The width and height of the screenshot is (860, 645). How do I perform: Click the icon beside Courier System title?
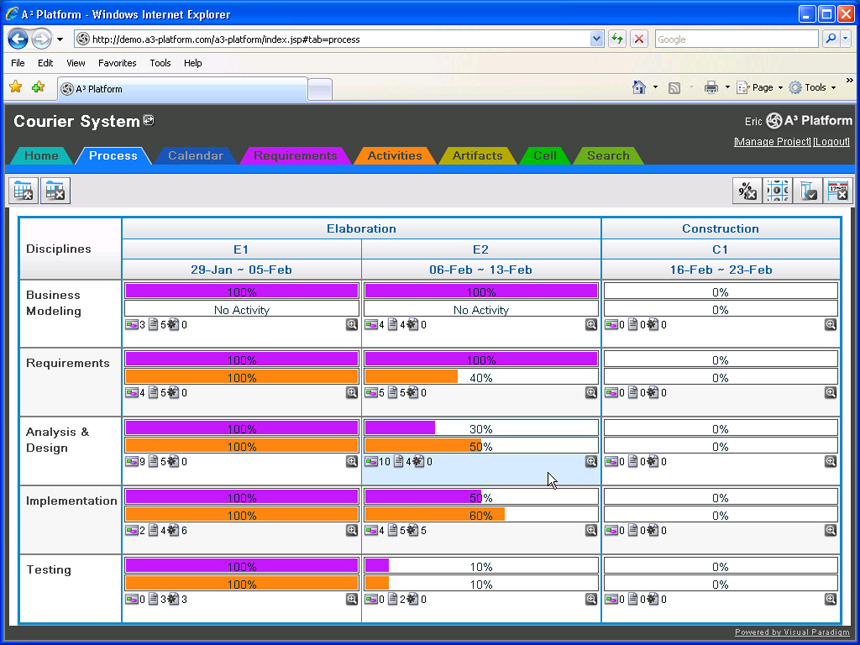click(x=149, y=121)
